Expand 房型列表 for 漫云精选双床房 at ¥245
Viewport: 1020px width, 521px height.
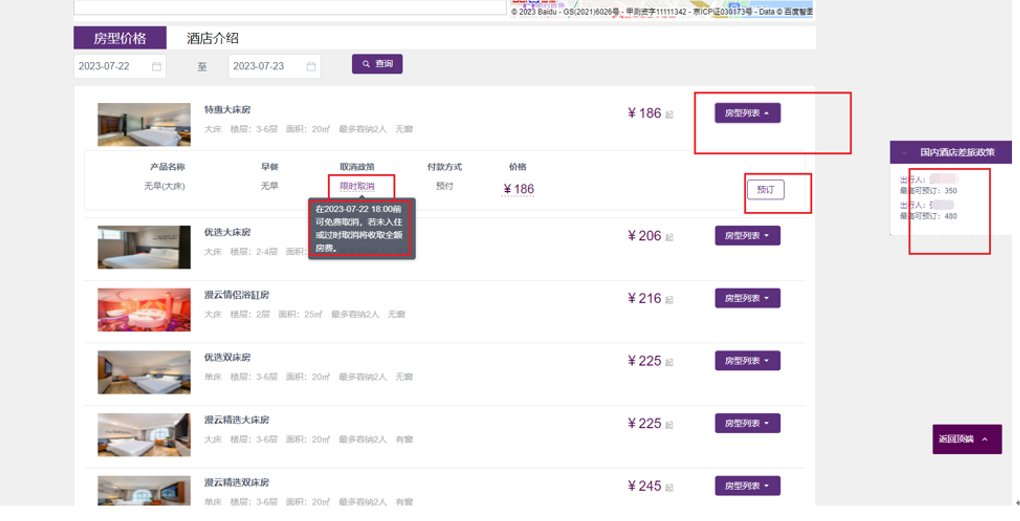tap(747, 486)
